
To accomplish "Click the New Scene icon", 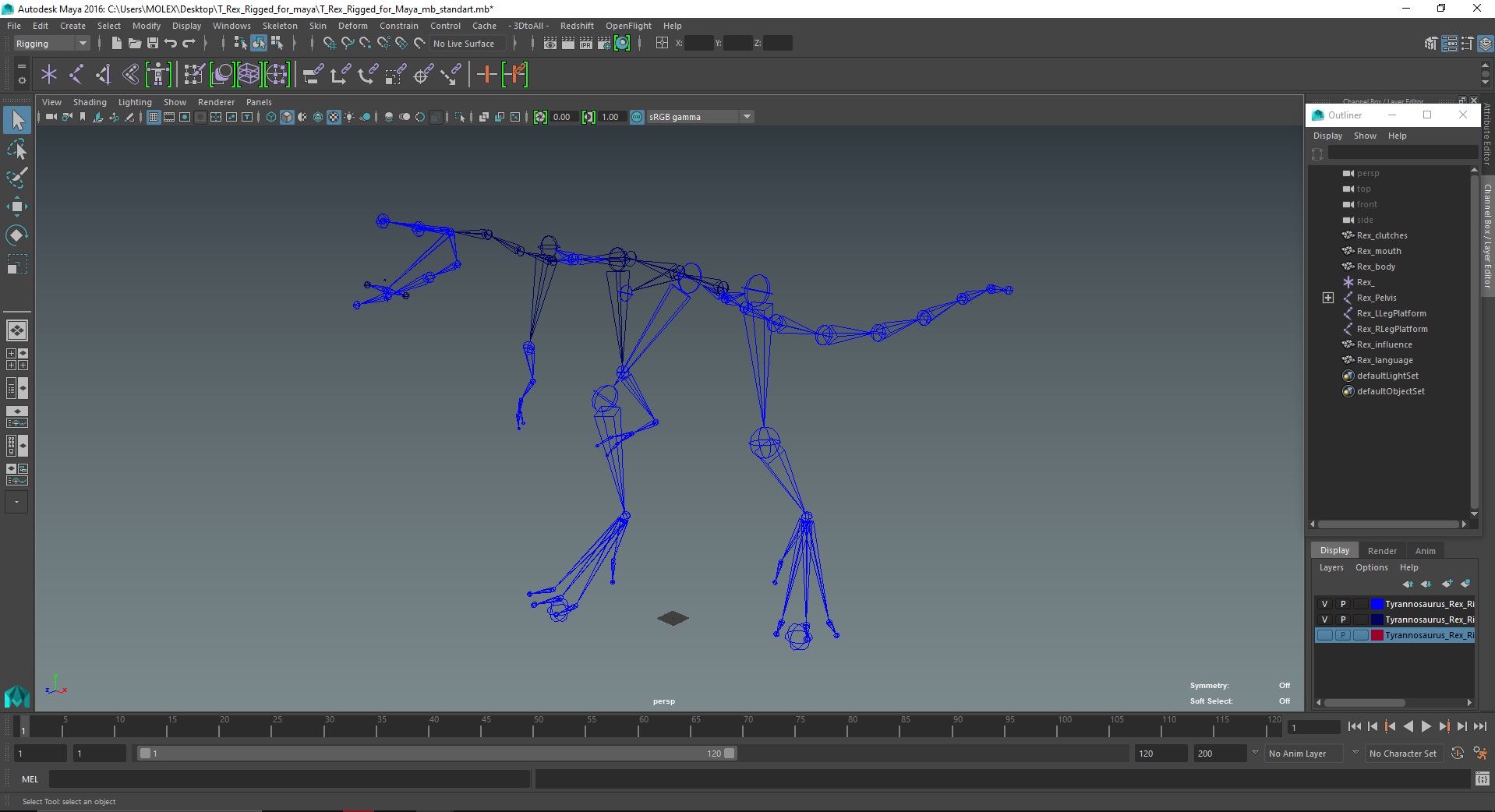I will point(116,44).
